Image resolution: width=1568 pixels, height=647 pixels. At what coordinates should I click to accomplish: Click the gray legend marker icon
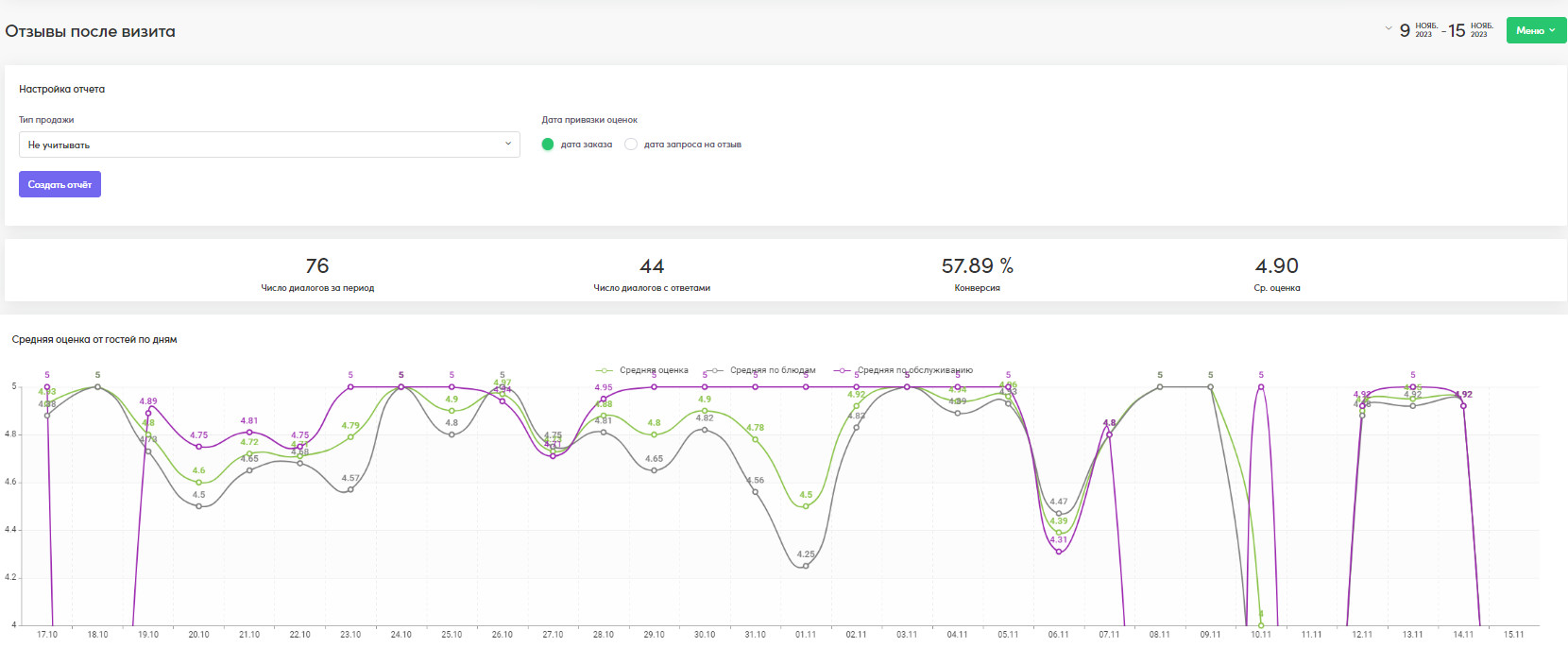click(714, 370)
